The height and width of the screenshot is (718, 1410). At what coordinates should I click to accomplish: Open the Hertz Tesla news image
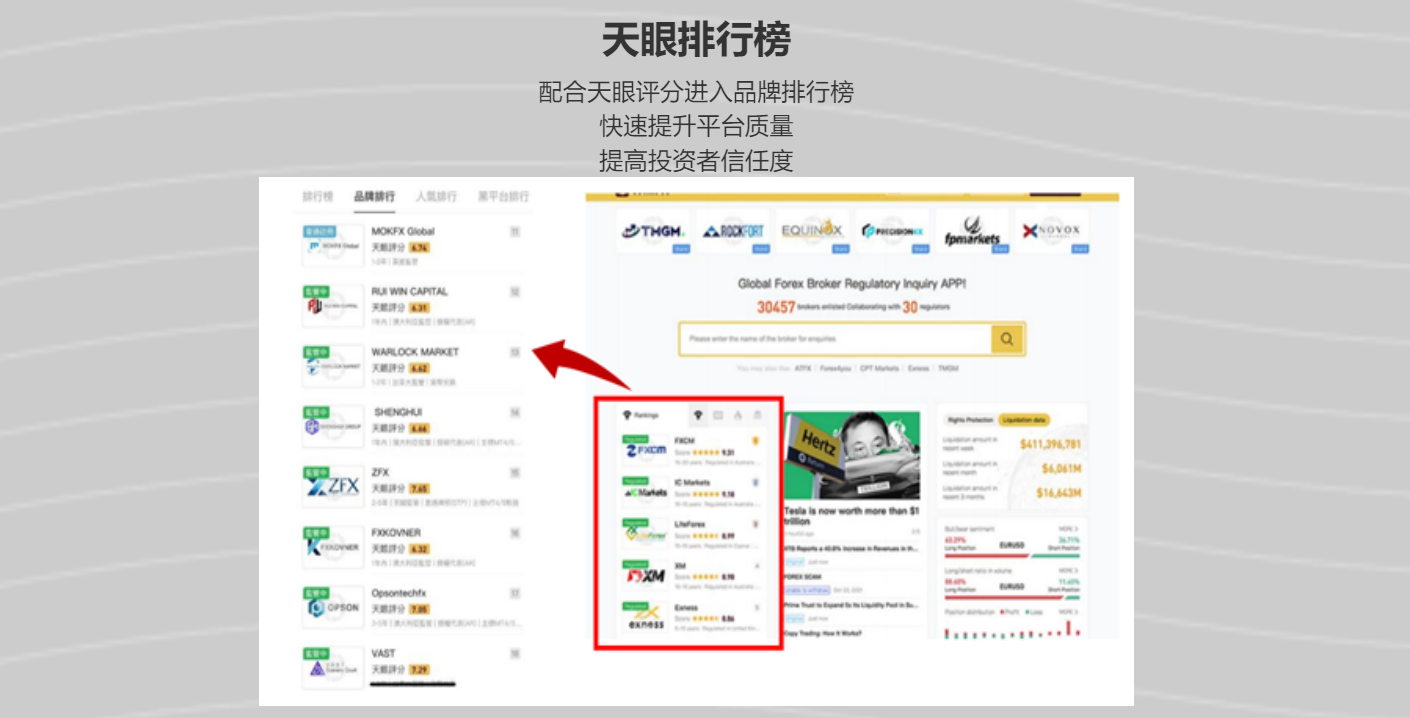(x=852, y=455)
